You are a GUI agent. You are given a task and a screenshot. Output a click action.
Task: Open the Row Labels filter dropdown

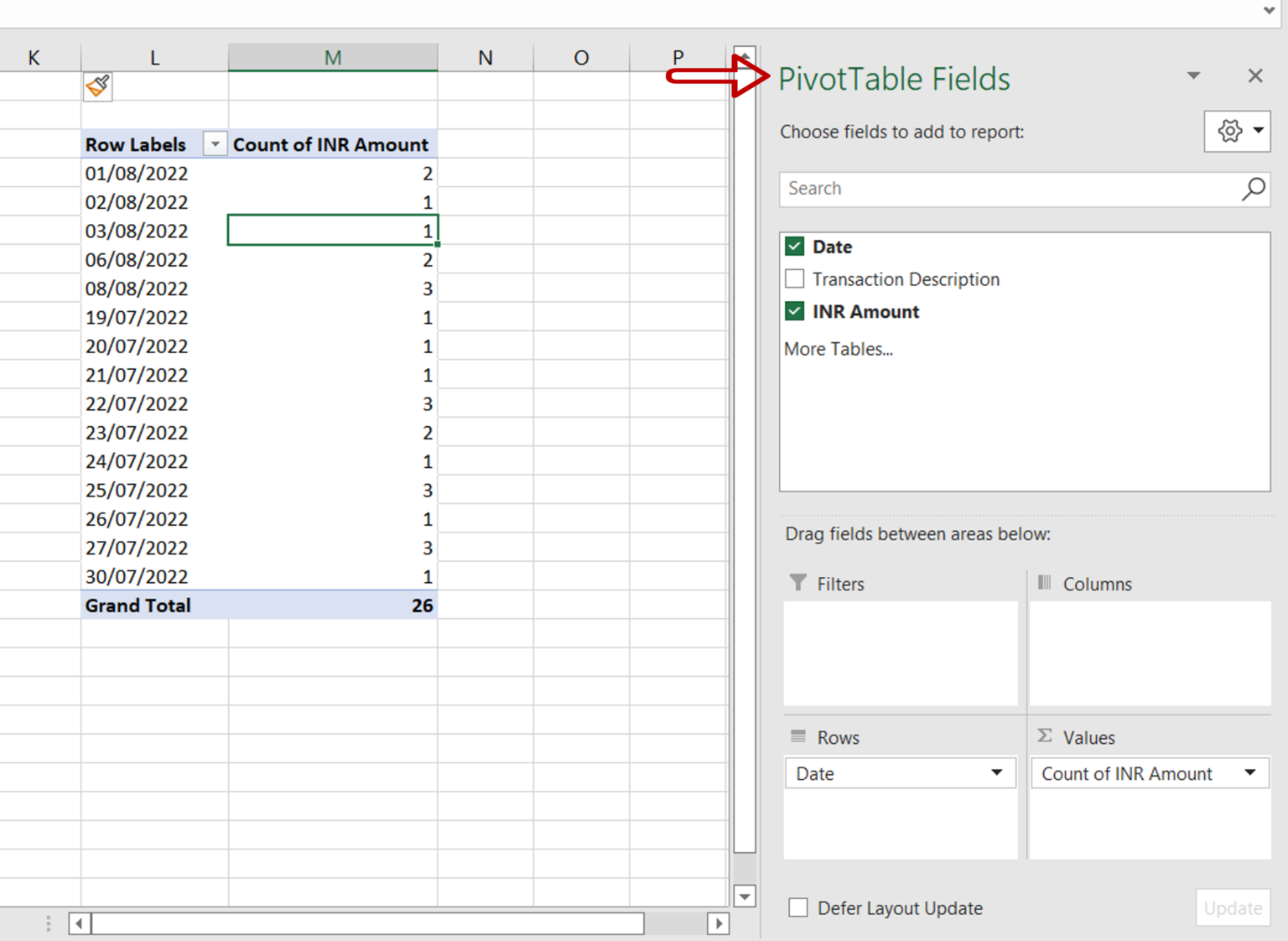216,143
